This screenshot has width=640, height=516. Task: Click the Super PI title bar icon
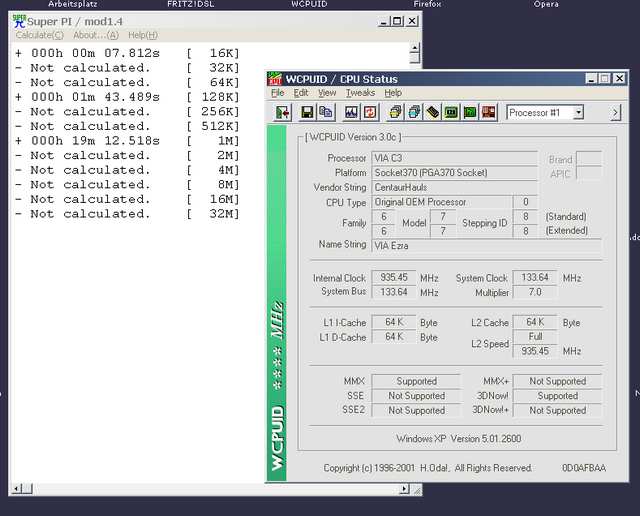[19, 21]
